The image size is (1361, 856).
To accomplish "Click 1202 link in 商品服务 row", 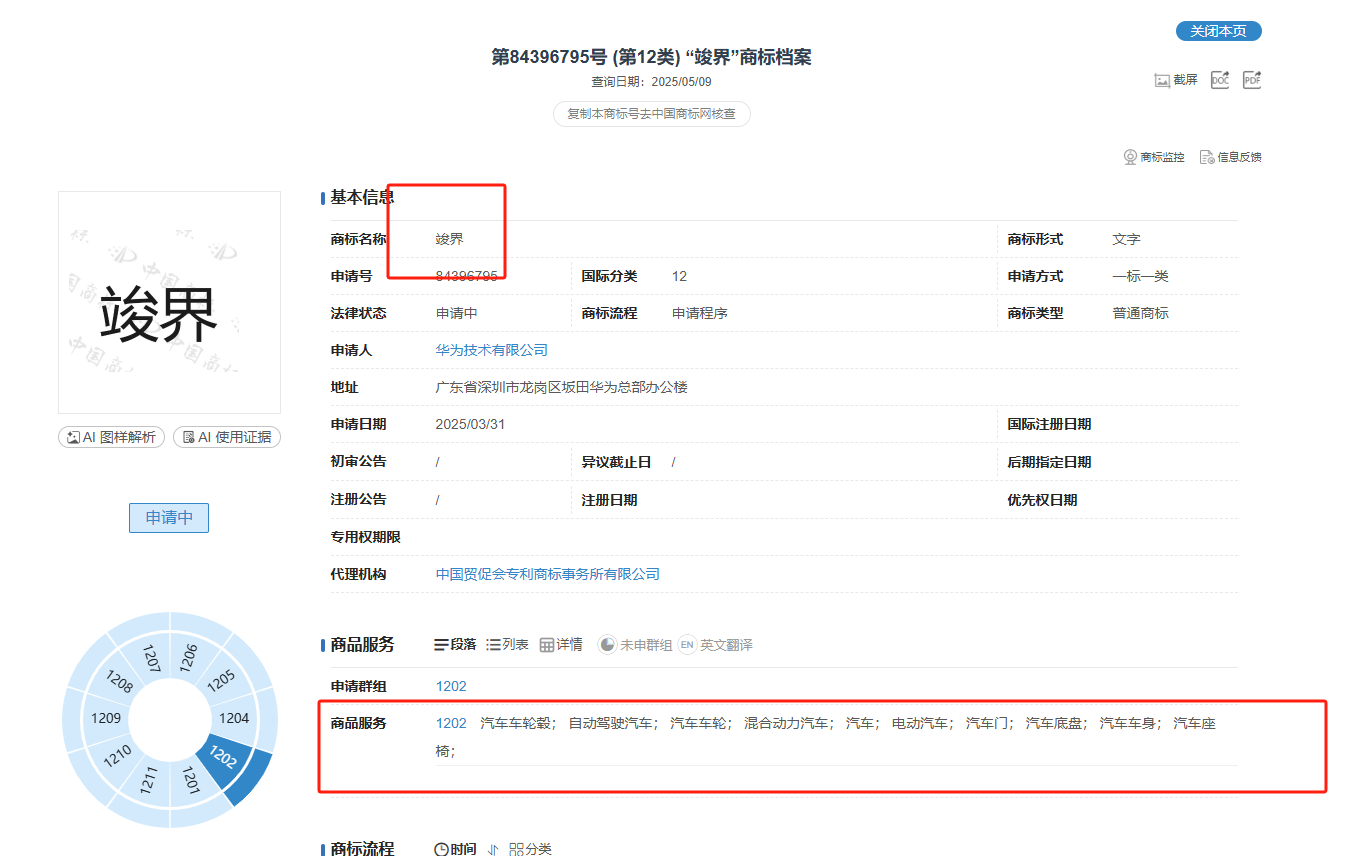I will pyautogui.click(x=451, y=723).
